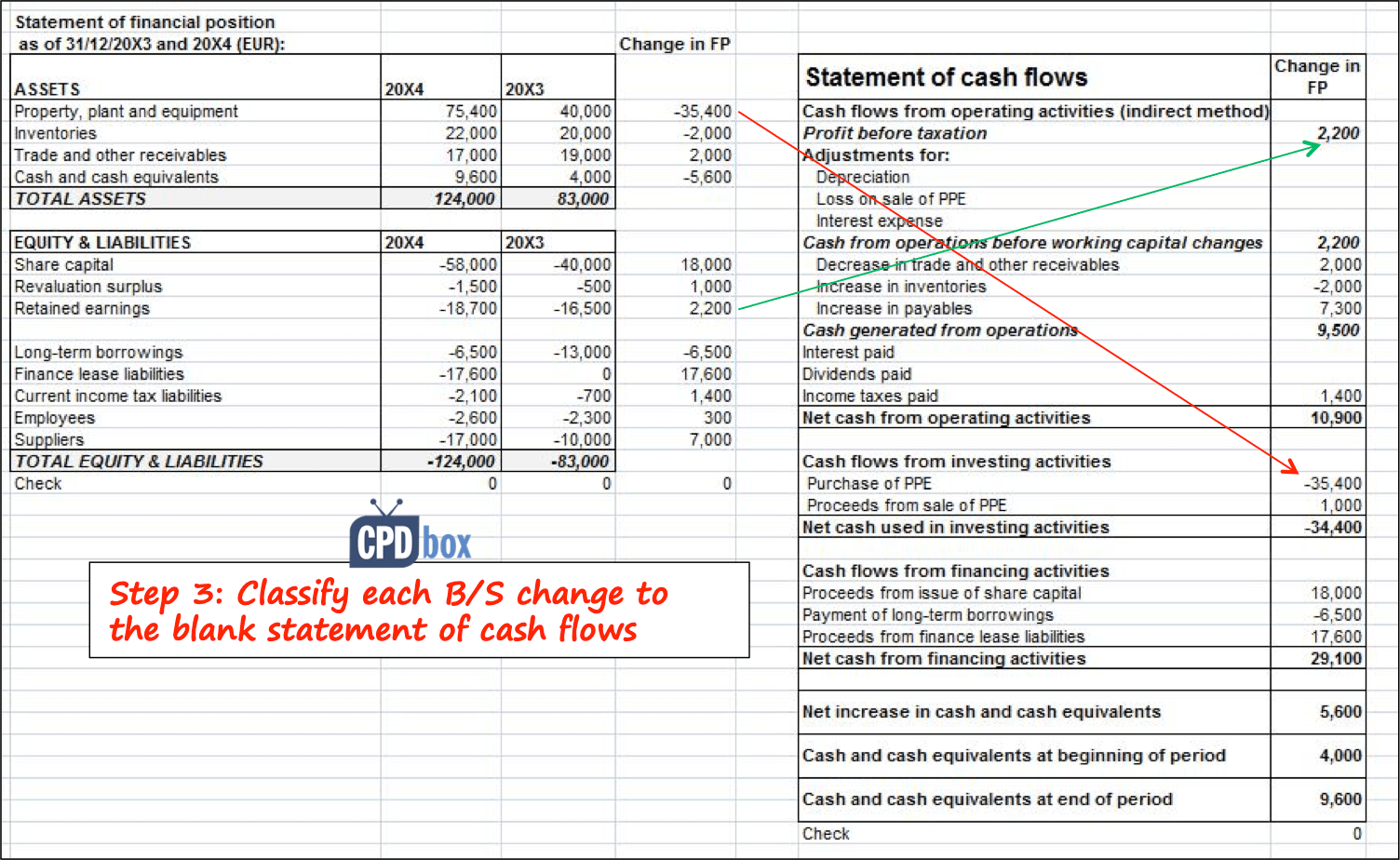Select the 'Finance lease liabilities' label cell
The height and width of the screenshot is (860, 1400).
click(100, 374)
